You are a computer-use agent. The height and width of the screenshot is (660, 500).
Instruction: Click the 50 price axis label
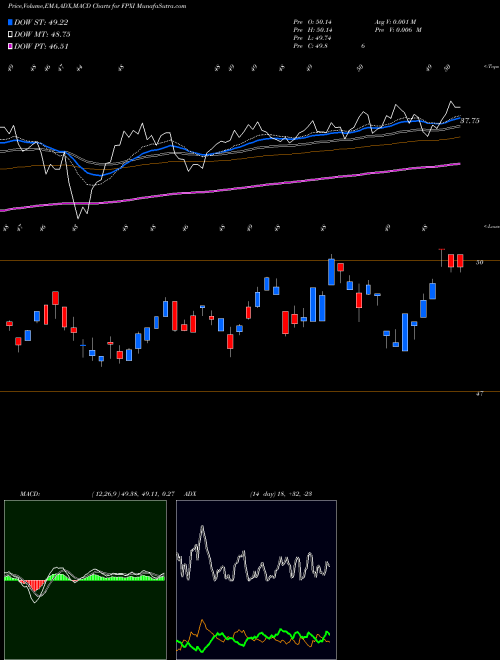point(479,262)
